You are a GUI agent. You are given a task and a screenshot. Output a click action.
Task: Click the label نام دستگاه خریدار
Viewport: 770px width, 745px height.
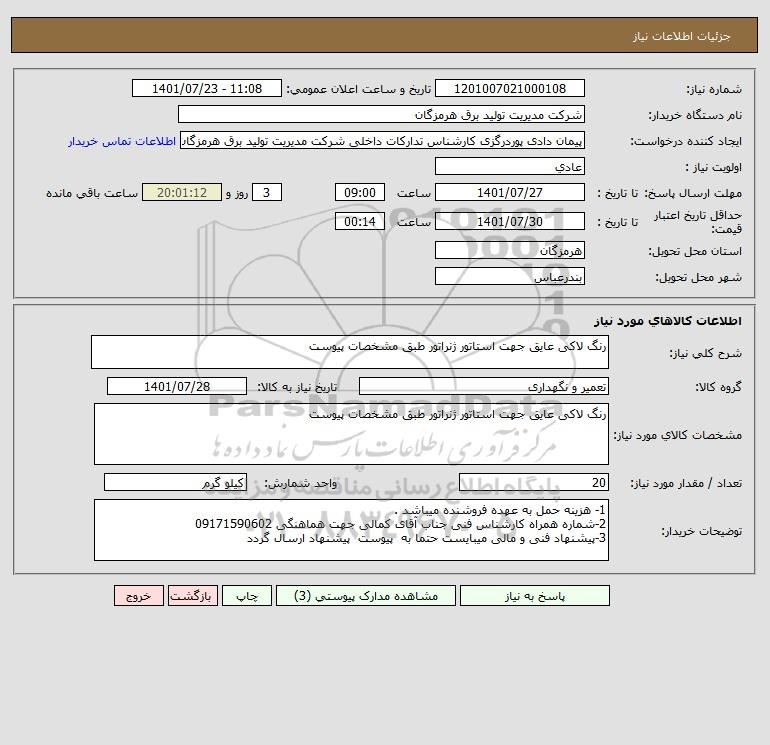[695, 115]
